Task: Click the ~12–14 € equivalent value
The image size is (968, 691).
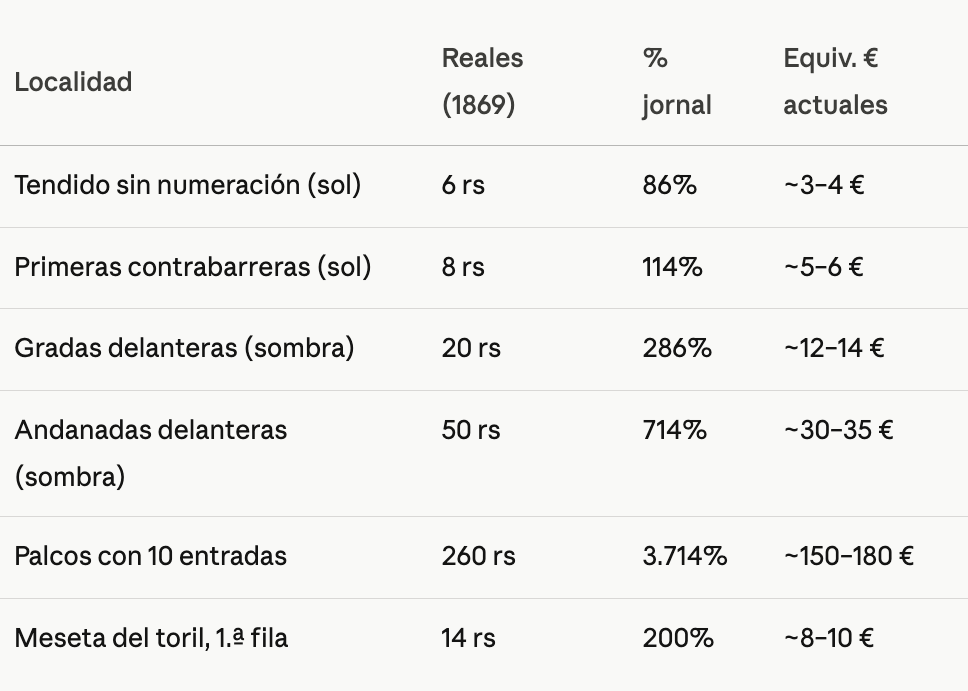Action: click(834, 348)
